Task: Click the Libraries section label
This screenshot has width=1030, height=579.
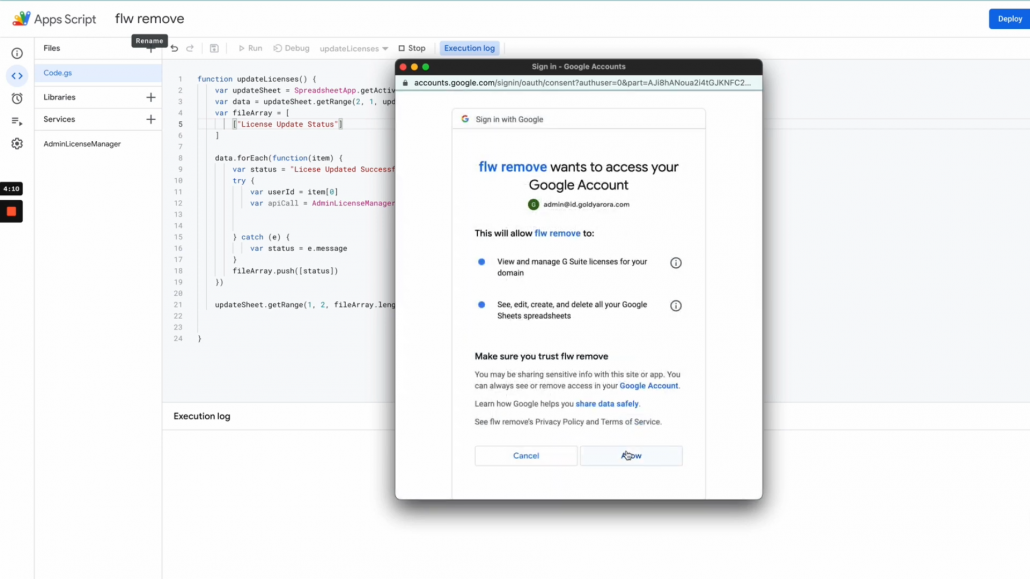Action: 59,97
